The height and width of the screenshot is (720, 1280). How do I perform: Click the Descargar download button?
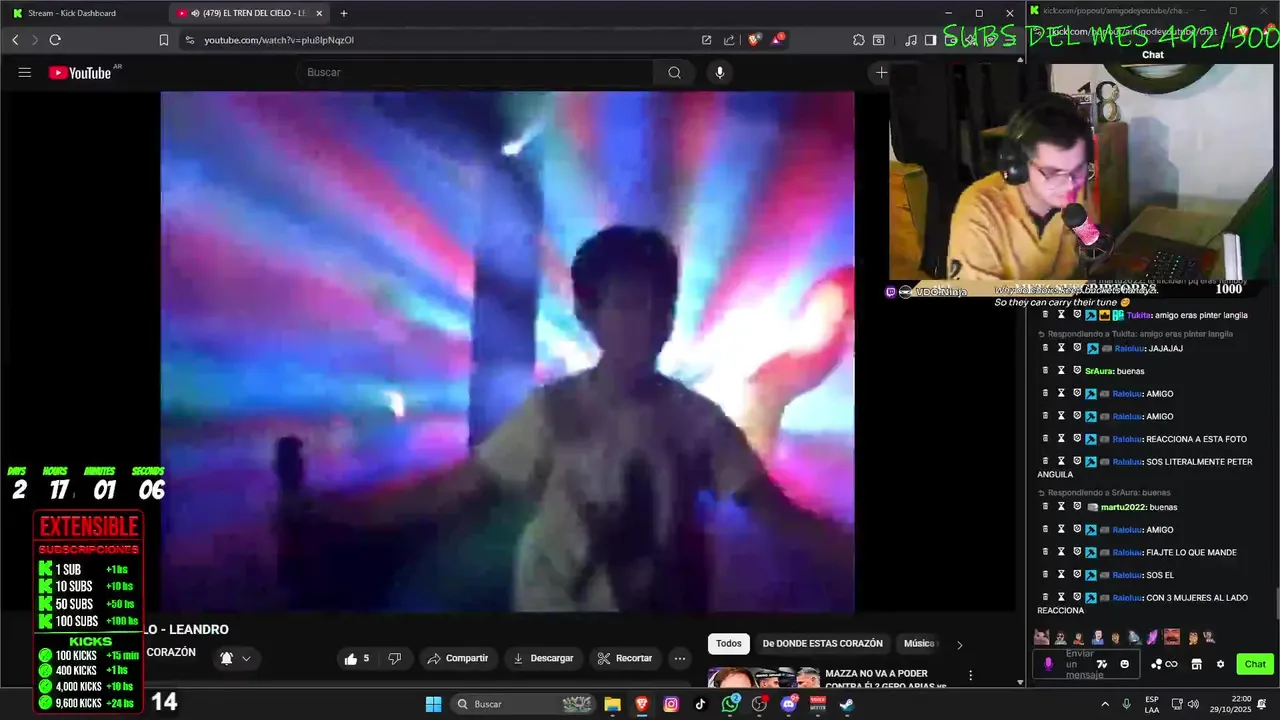543,658
